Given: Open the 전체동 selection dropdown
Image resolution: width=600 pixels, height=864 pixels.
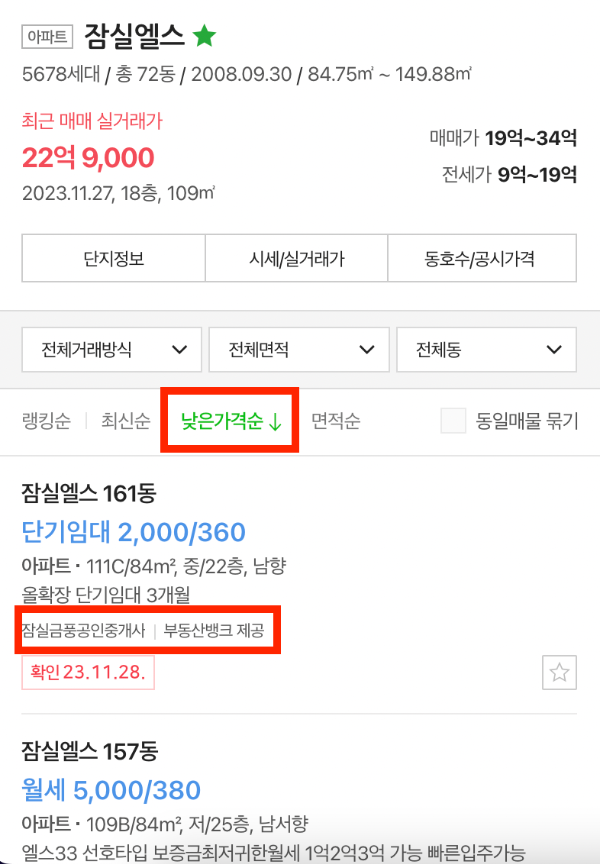Looking at the screenshot, I should pos(486,349).
